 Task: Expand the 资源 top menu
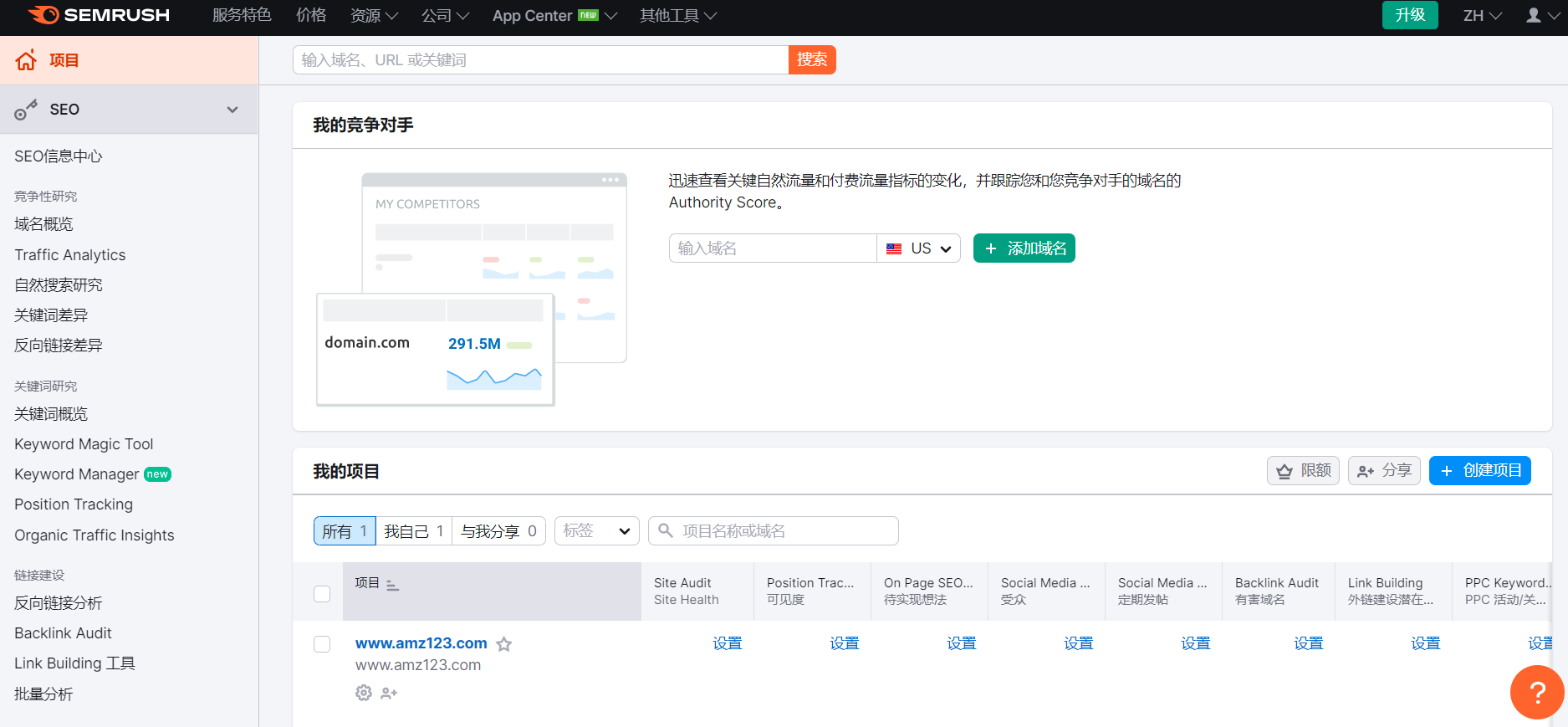coord(374,15)
